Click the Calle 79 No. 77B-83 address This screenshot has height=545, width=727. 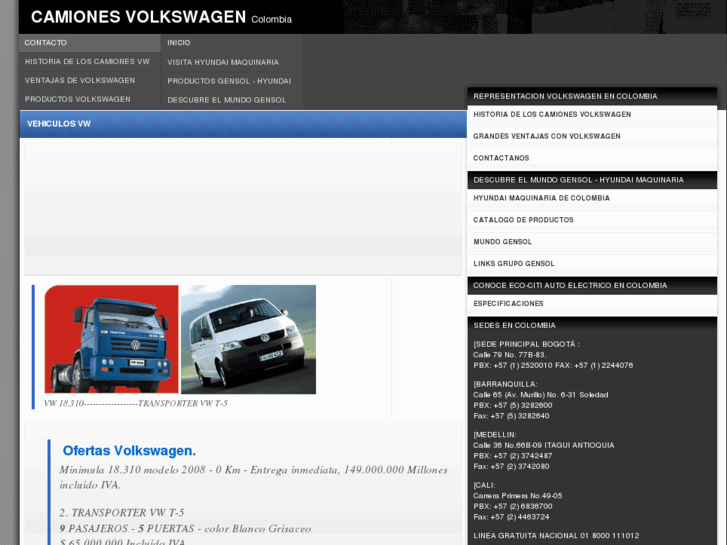coord(510,355)
